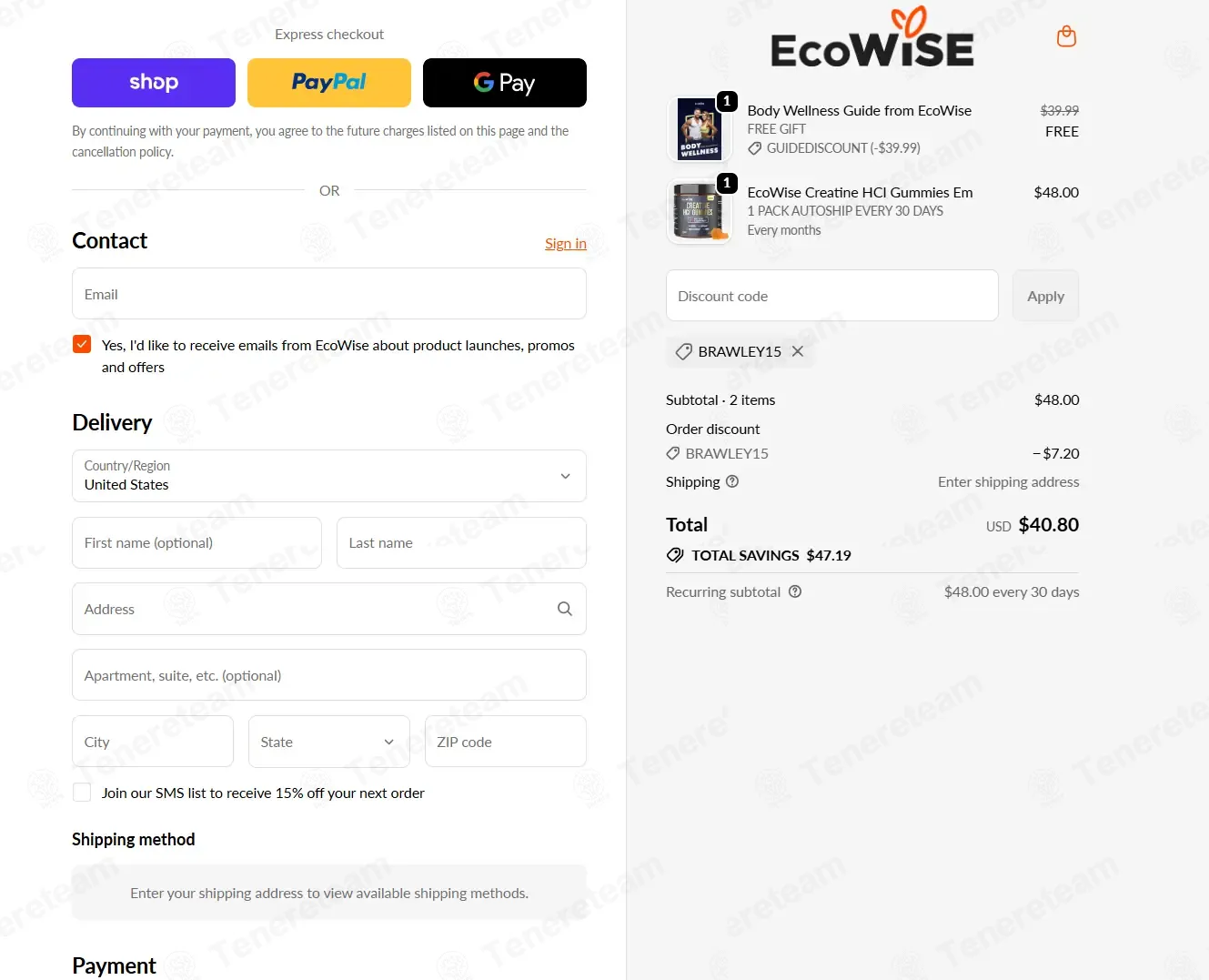Click the Address search magnifier icon
The image size is (1209, 980).
(565, 609)
